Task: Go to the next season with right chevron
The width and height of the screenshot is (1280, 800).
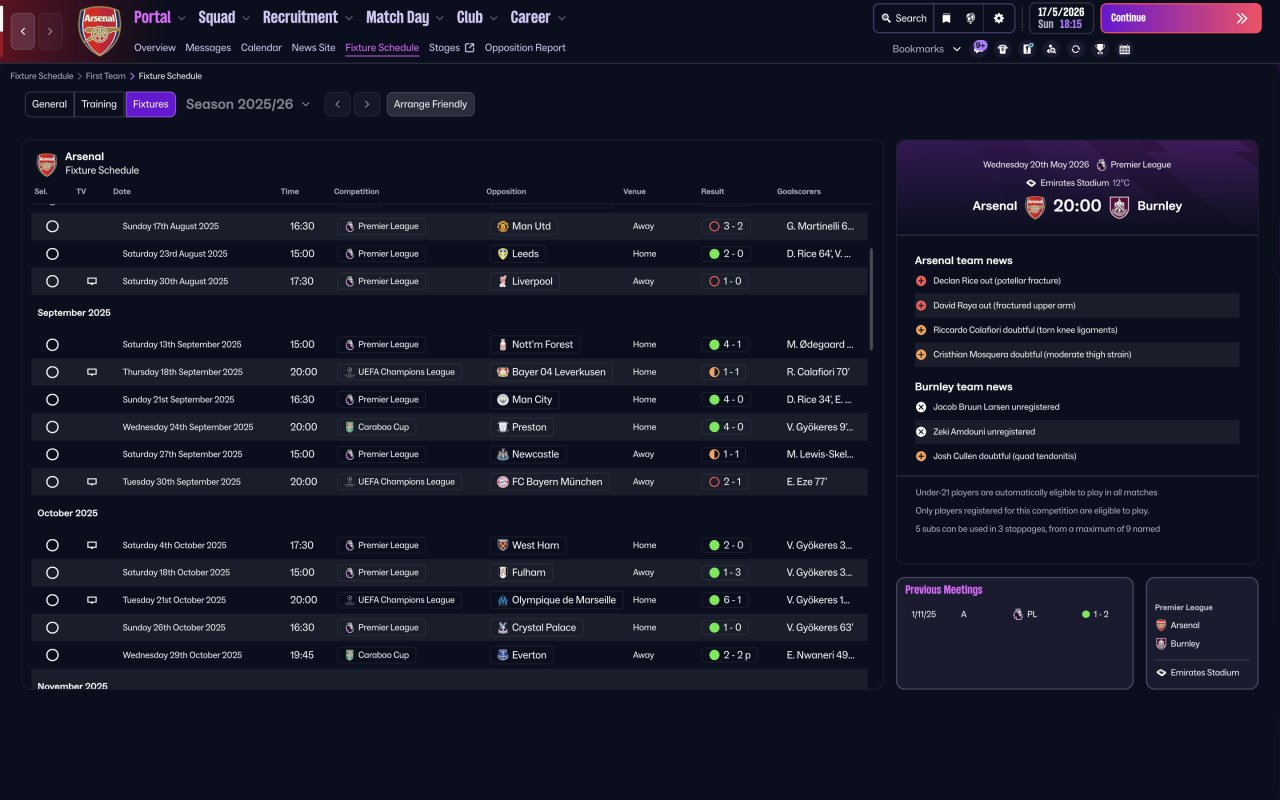Action: coord(367,104)
